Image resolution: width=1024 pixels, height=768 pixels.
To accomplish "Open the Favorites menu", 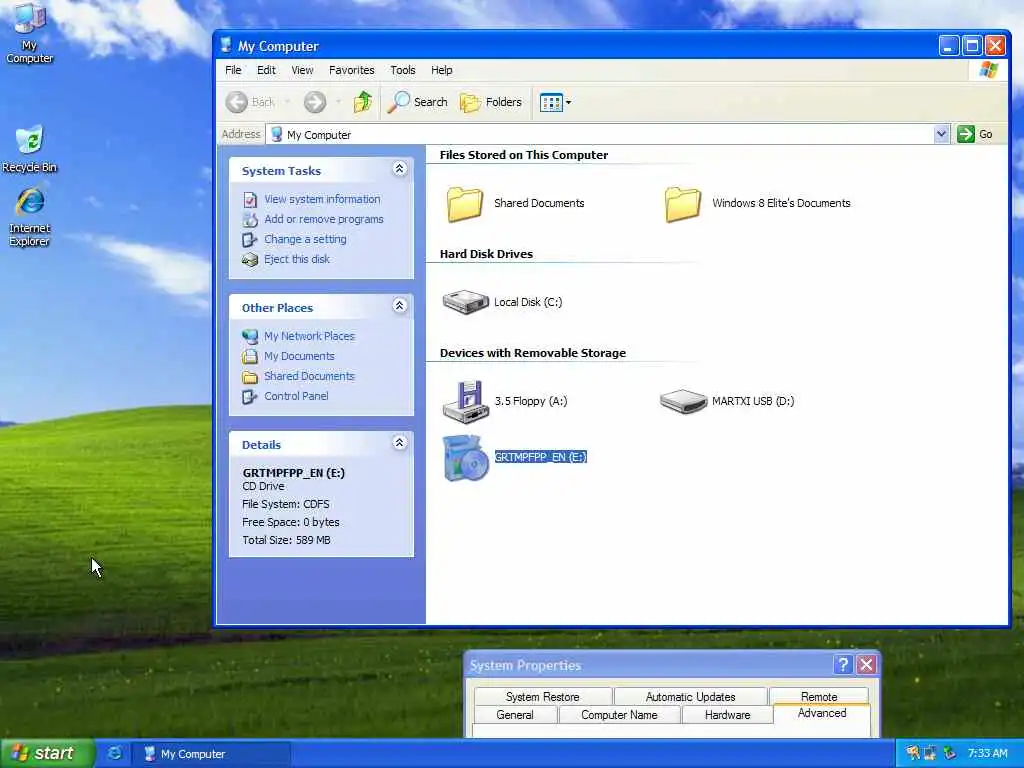I will tap(351, 70).
